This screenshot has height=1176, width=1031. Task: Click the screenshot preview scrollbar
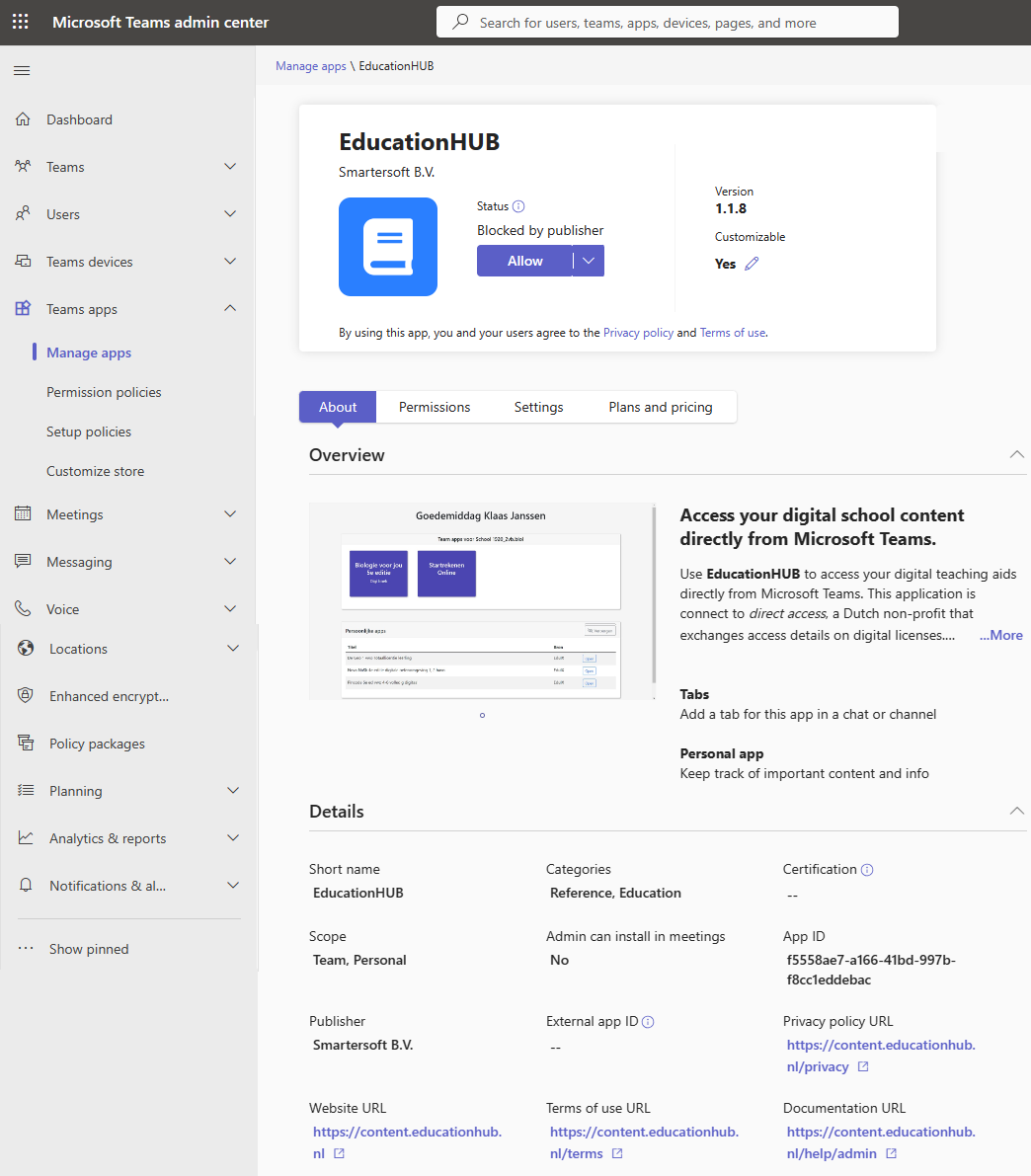click(x=655, y=596)
